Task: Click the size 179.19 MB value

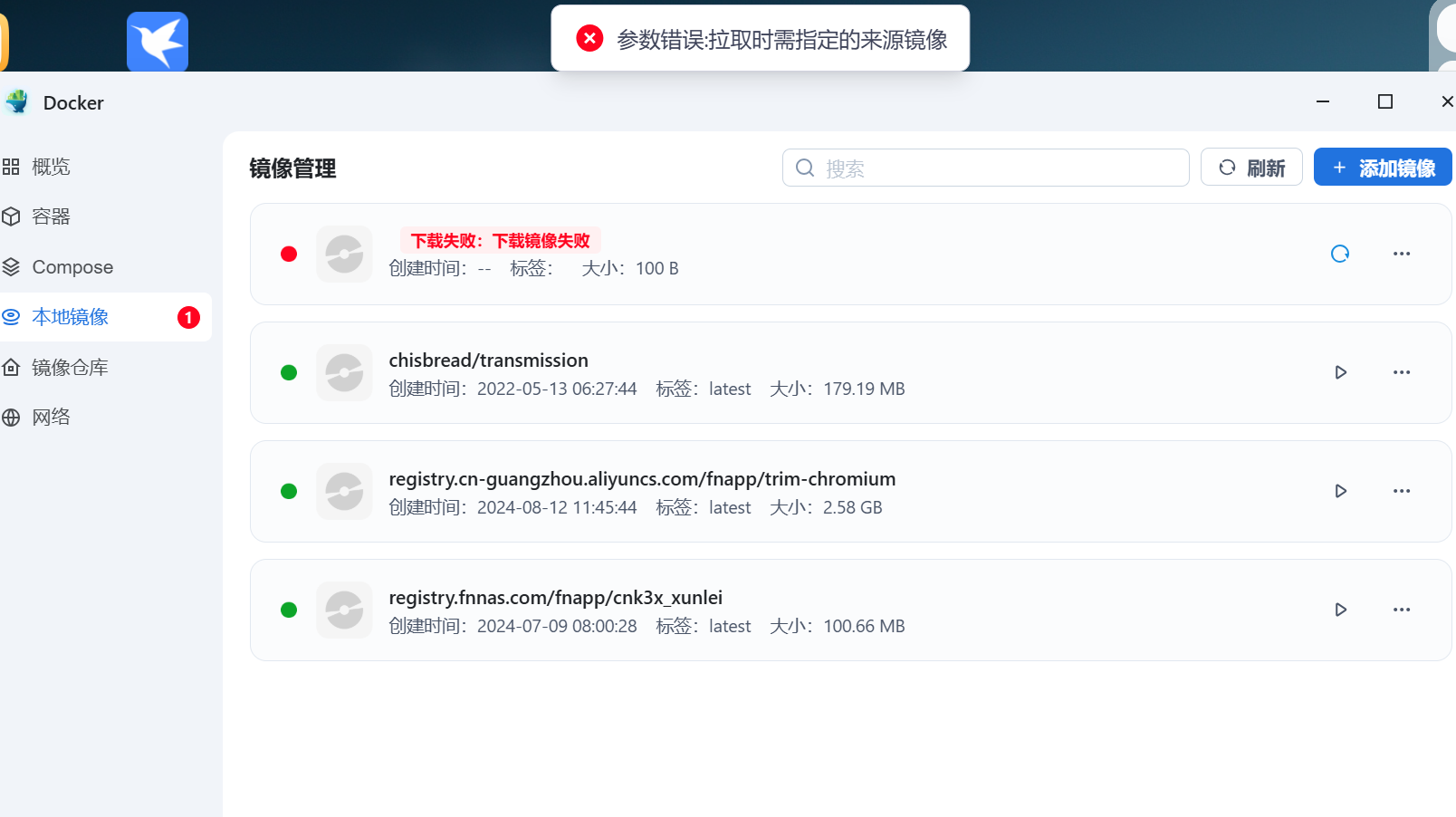Action: pyautogui.click(x=864, y=389)
